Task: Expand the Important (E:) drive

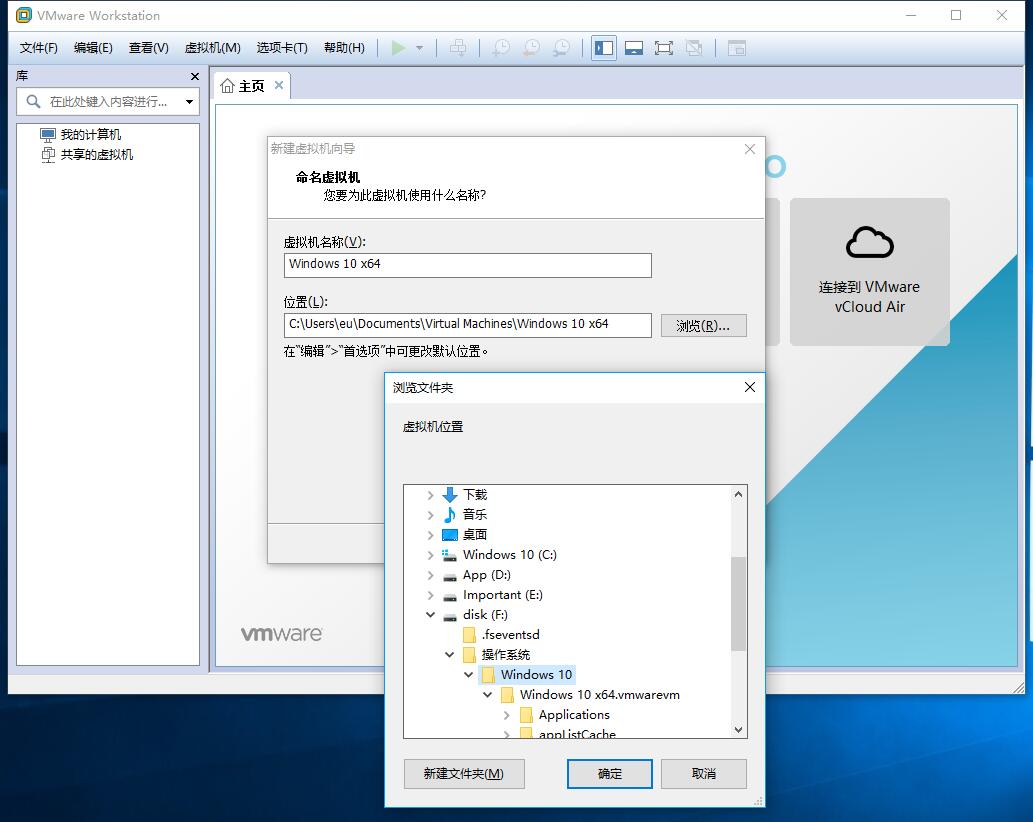Action: point(430,595)
